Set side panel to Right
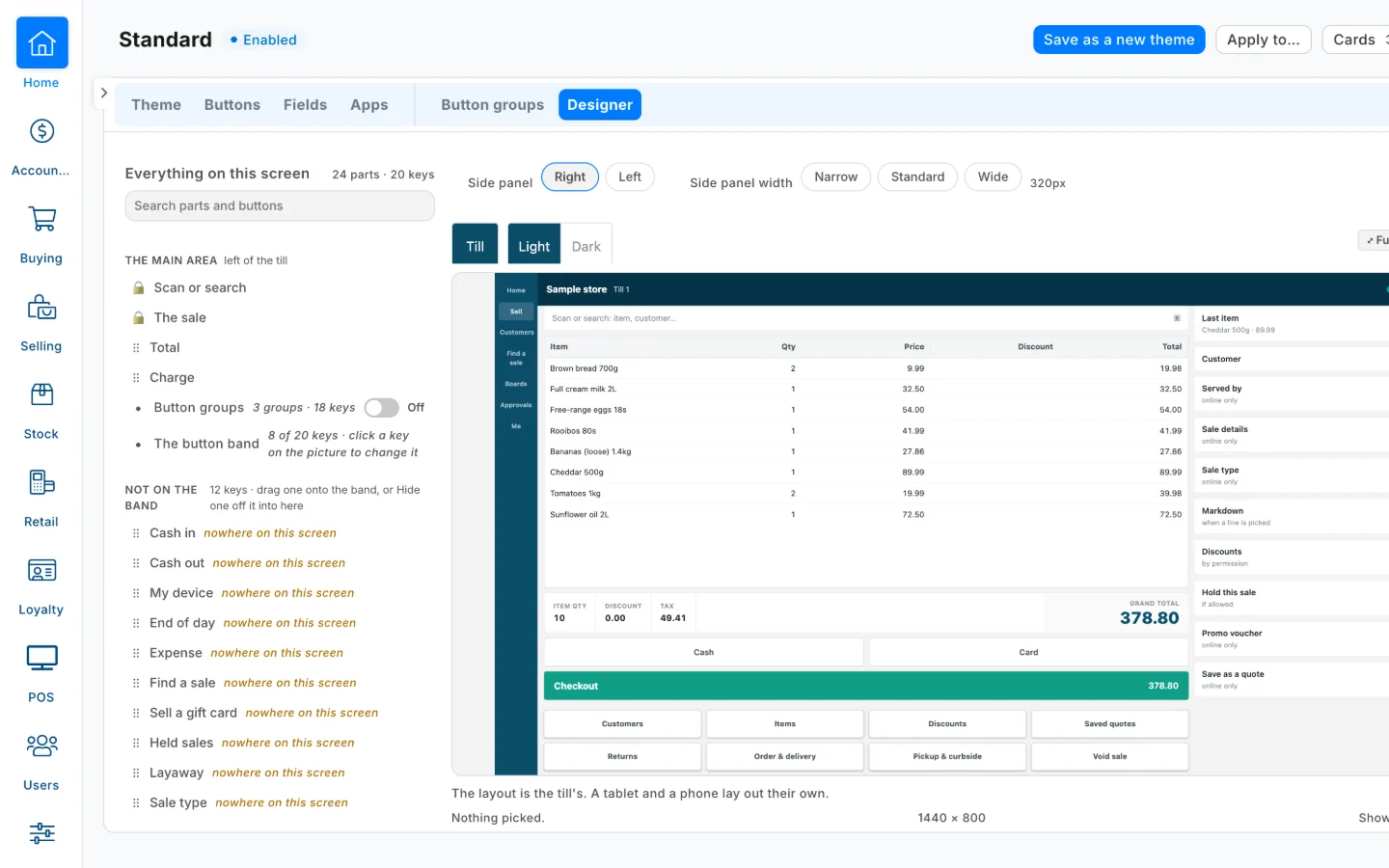Image resolution: width=1389 pixels, height=868 pixels. (570, 177)
